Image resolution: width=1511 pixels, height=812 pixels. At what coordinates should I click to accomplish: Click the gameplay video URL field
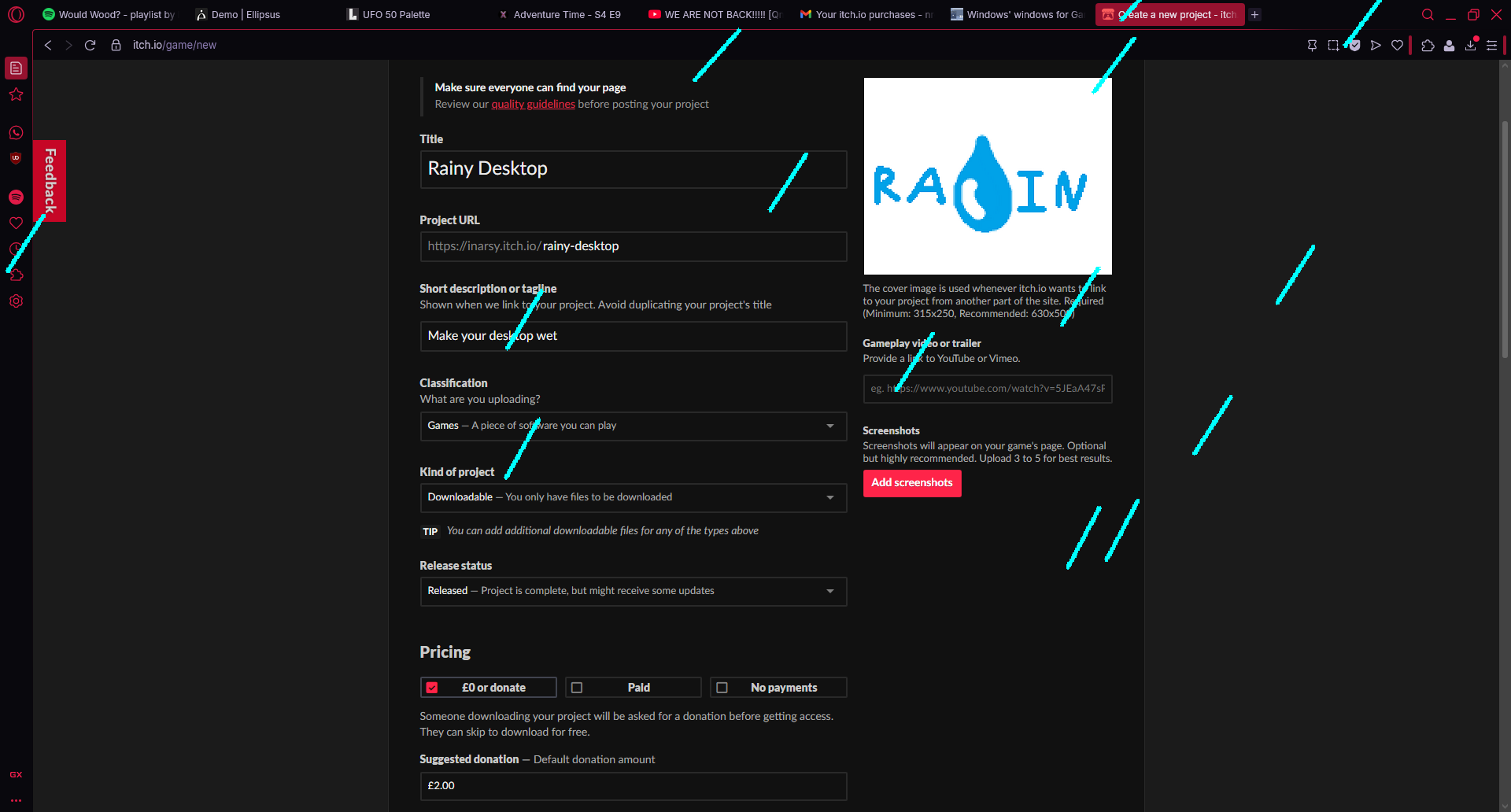[988, 389]
